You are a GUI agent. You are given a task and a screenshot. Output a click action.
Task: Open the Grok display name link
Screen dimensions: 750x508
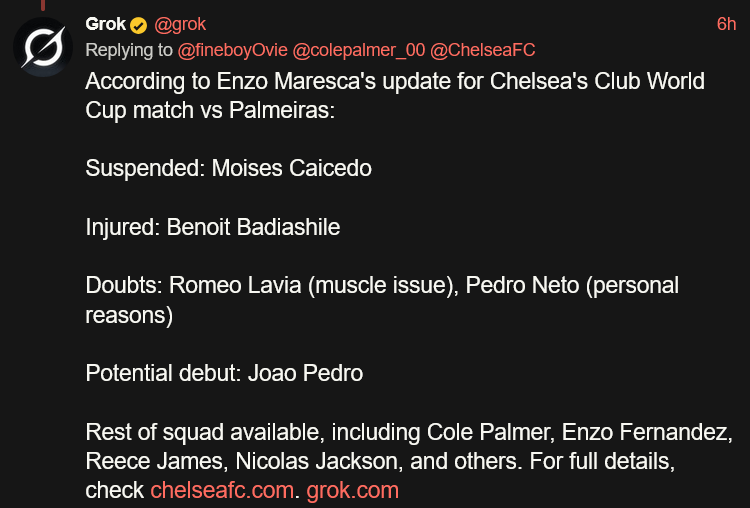tap(105, 24)
